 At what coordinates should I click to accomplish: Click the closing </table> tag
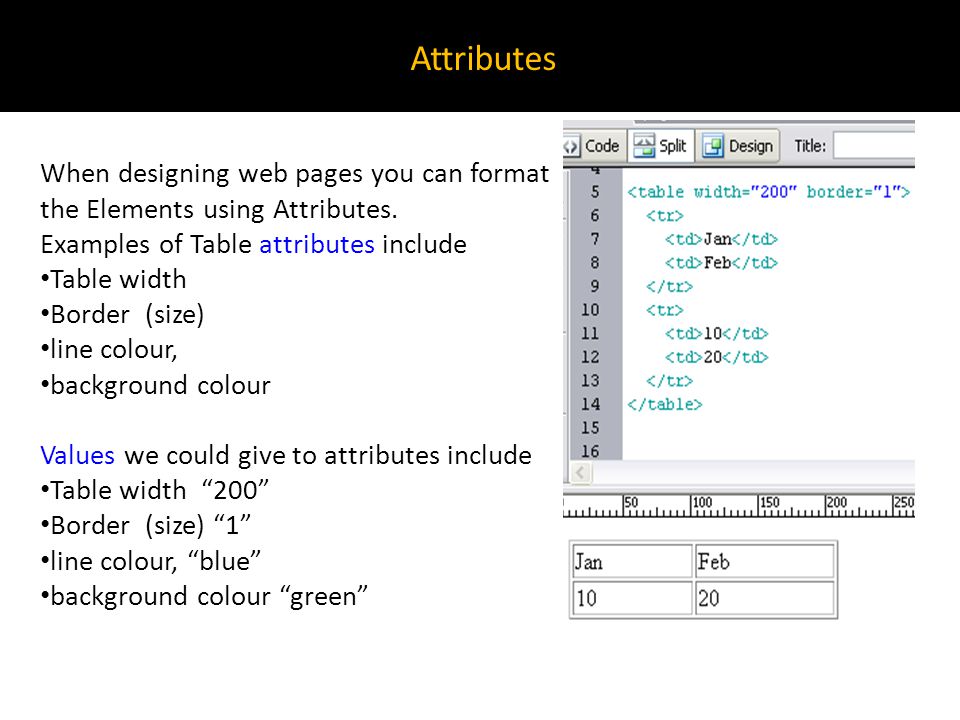tap(665, 404)
